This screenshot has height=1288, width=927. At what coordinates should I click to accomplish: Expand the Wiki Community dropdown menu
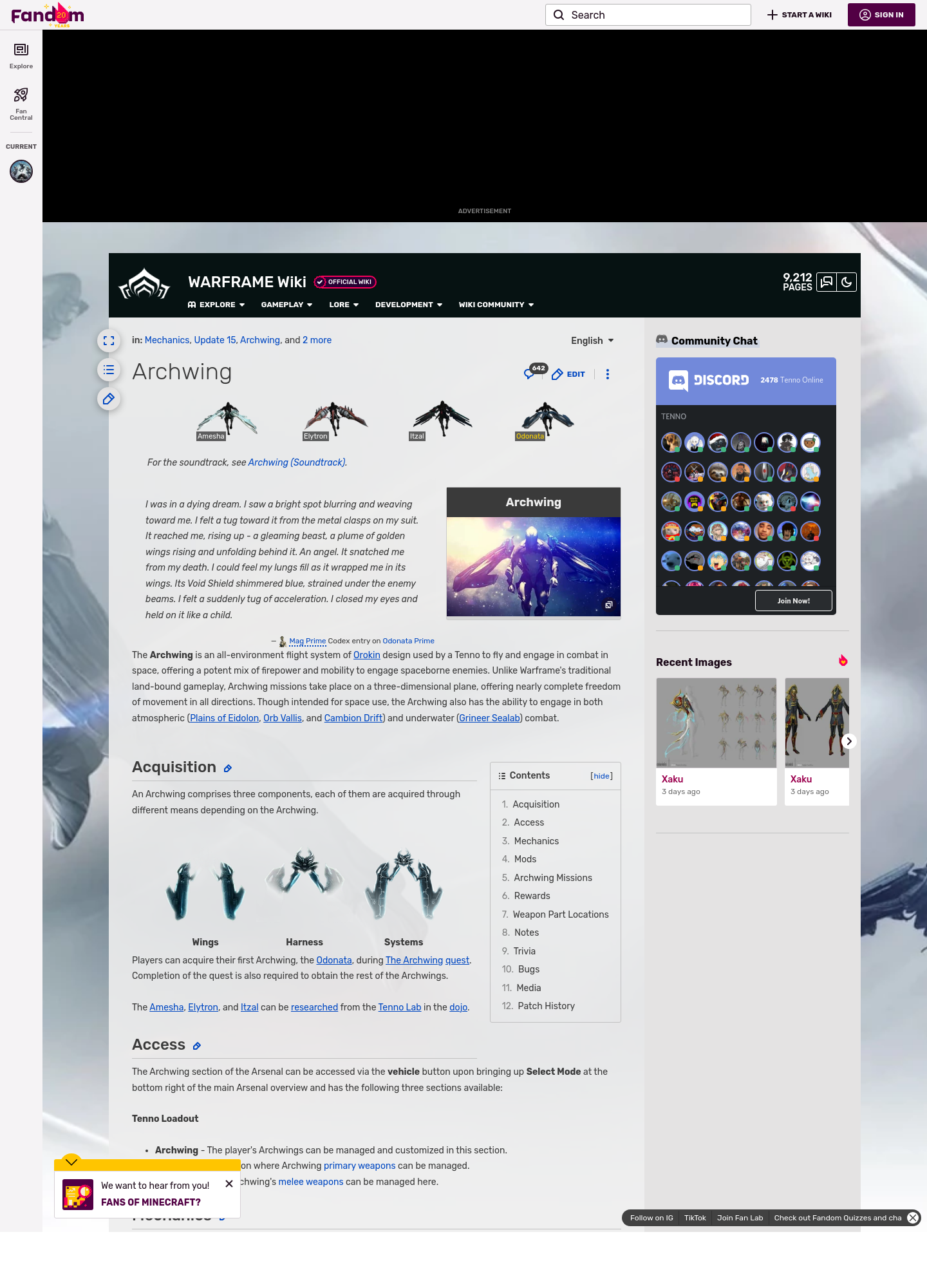click(x=496, y=305)
